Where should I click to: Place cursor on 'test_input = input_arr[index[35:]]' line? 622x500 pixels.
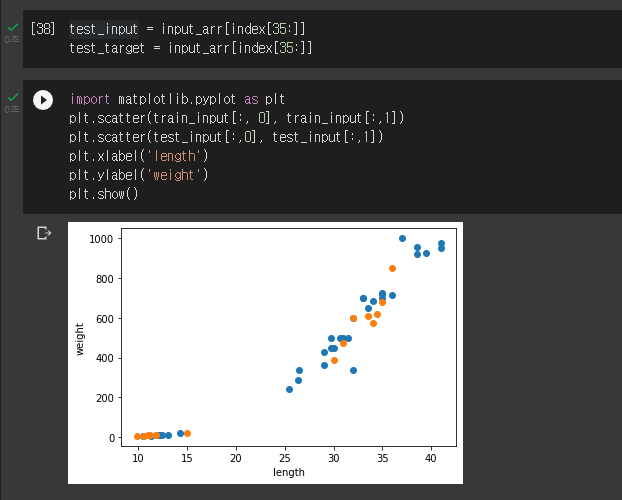[187, 29]
